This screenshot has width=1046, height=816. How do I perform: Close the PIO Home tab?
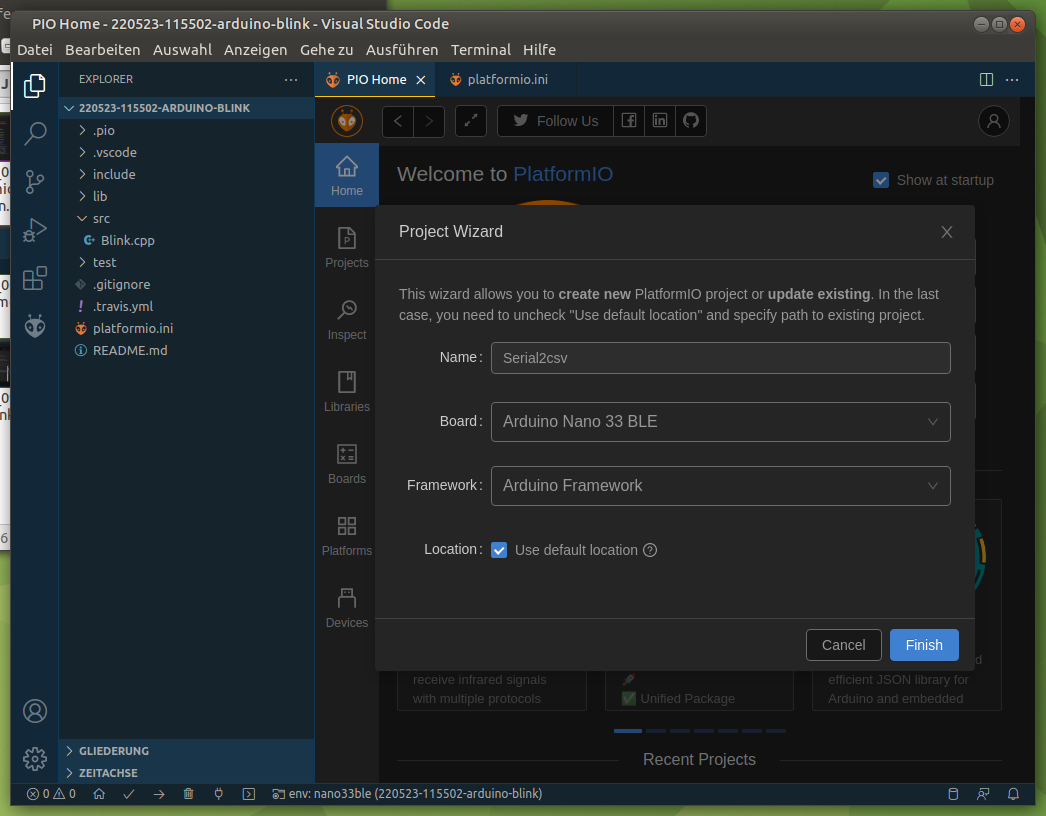click(421, 80)
